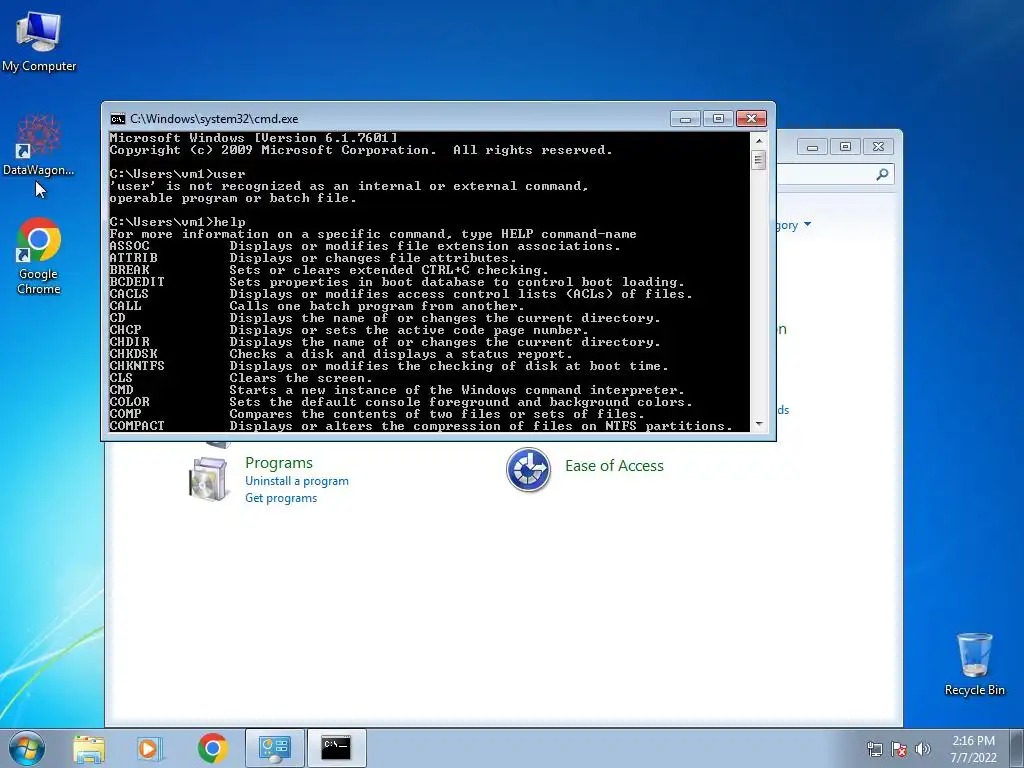1024x768 pixels.
Task: Click Get programs link
Action: coord(281,498)
